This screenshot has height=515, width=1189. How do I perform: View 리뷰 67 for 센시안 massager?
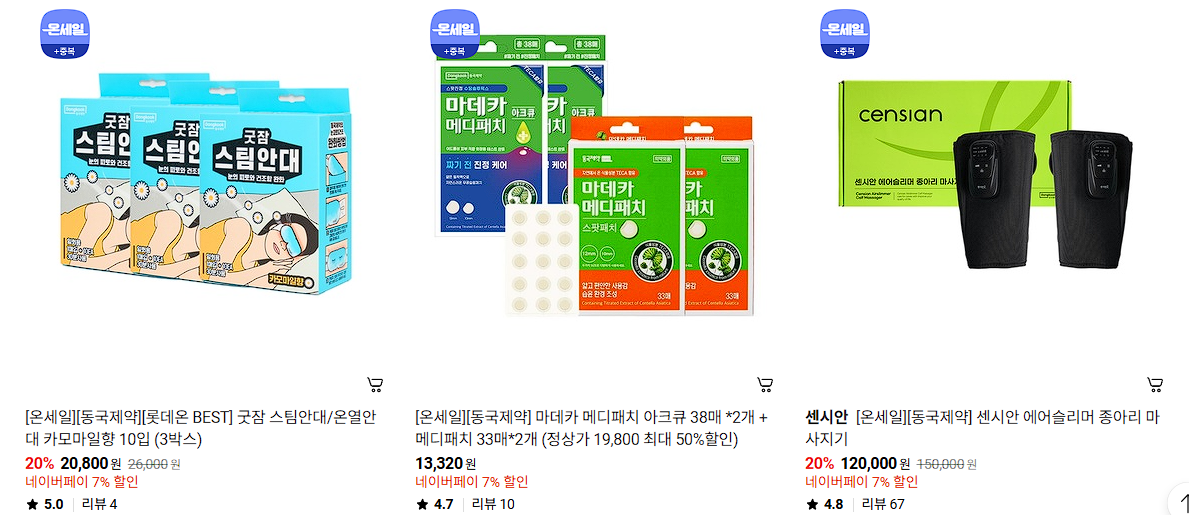coord(883,504)
